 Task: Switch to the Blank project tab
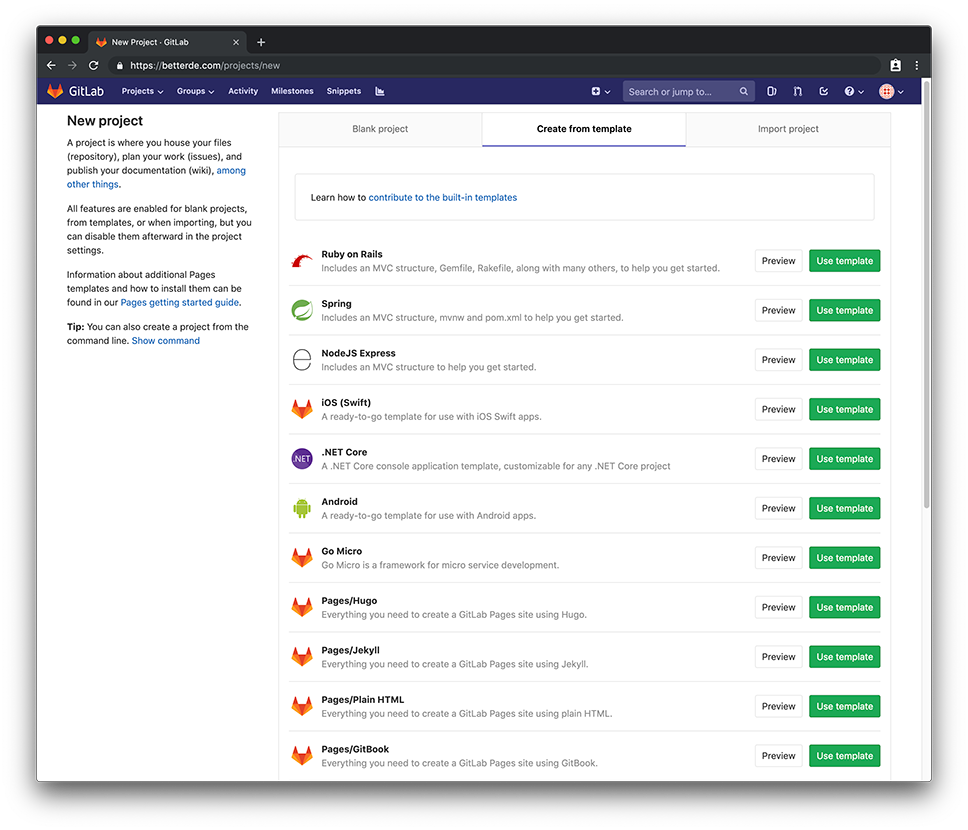click(x=380, y=128)
